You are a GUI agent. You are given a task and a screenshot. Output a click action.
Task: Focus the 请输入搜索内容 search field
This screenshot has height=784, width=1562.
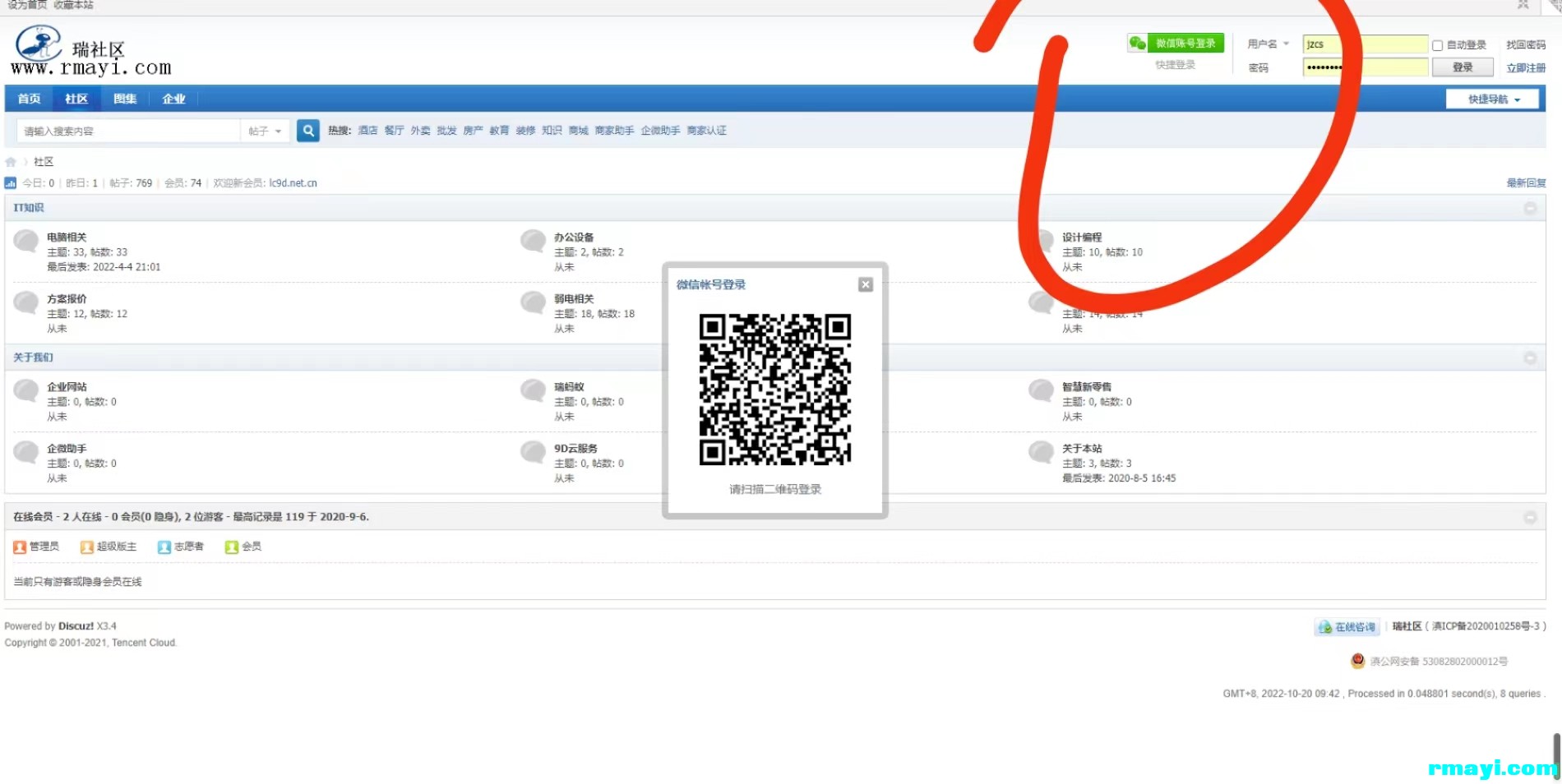coord(128,131)
